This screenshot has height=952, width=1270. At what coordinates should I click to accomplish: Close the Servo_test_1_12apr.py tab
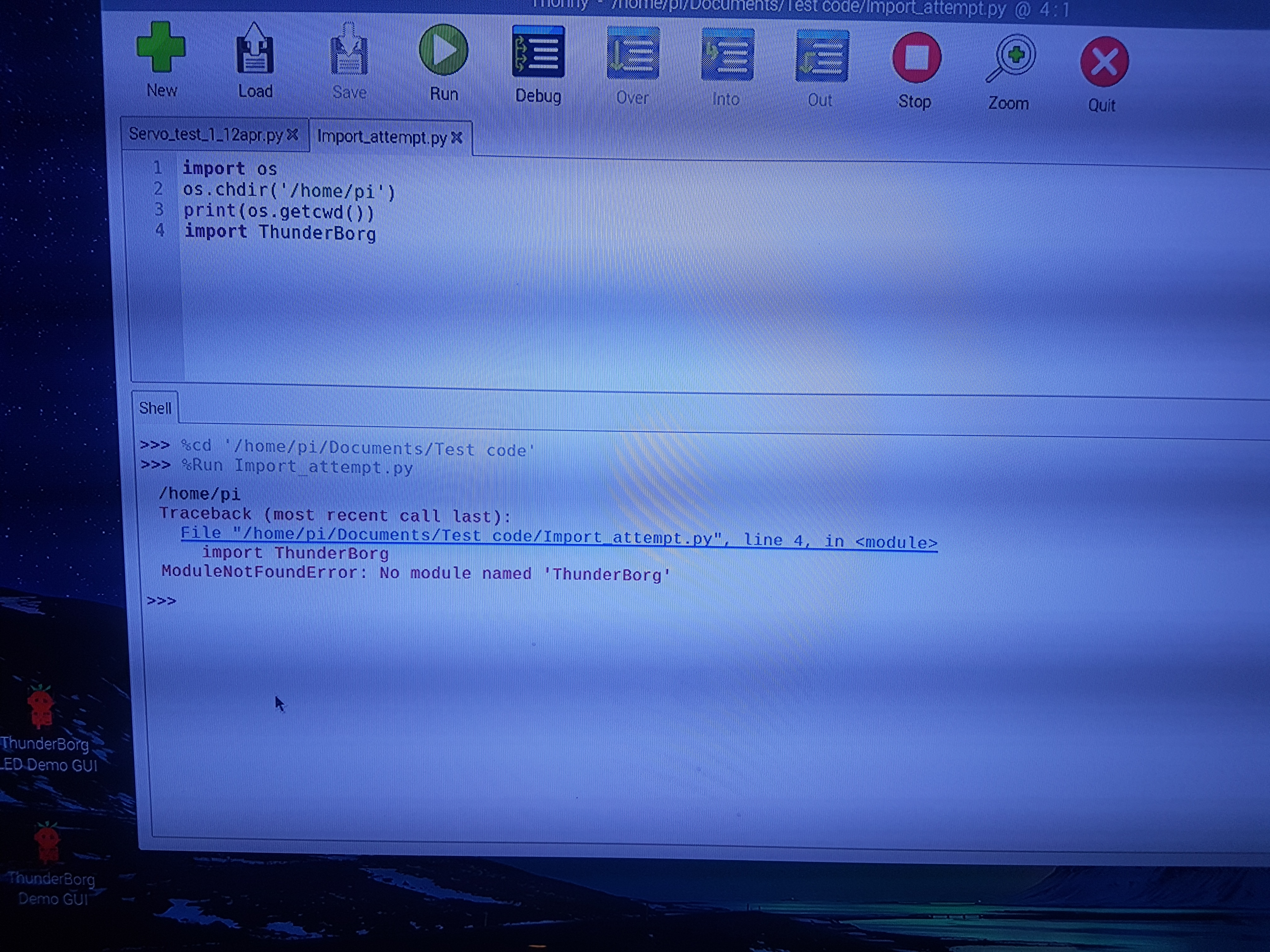(293, 135)
